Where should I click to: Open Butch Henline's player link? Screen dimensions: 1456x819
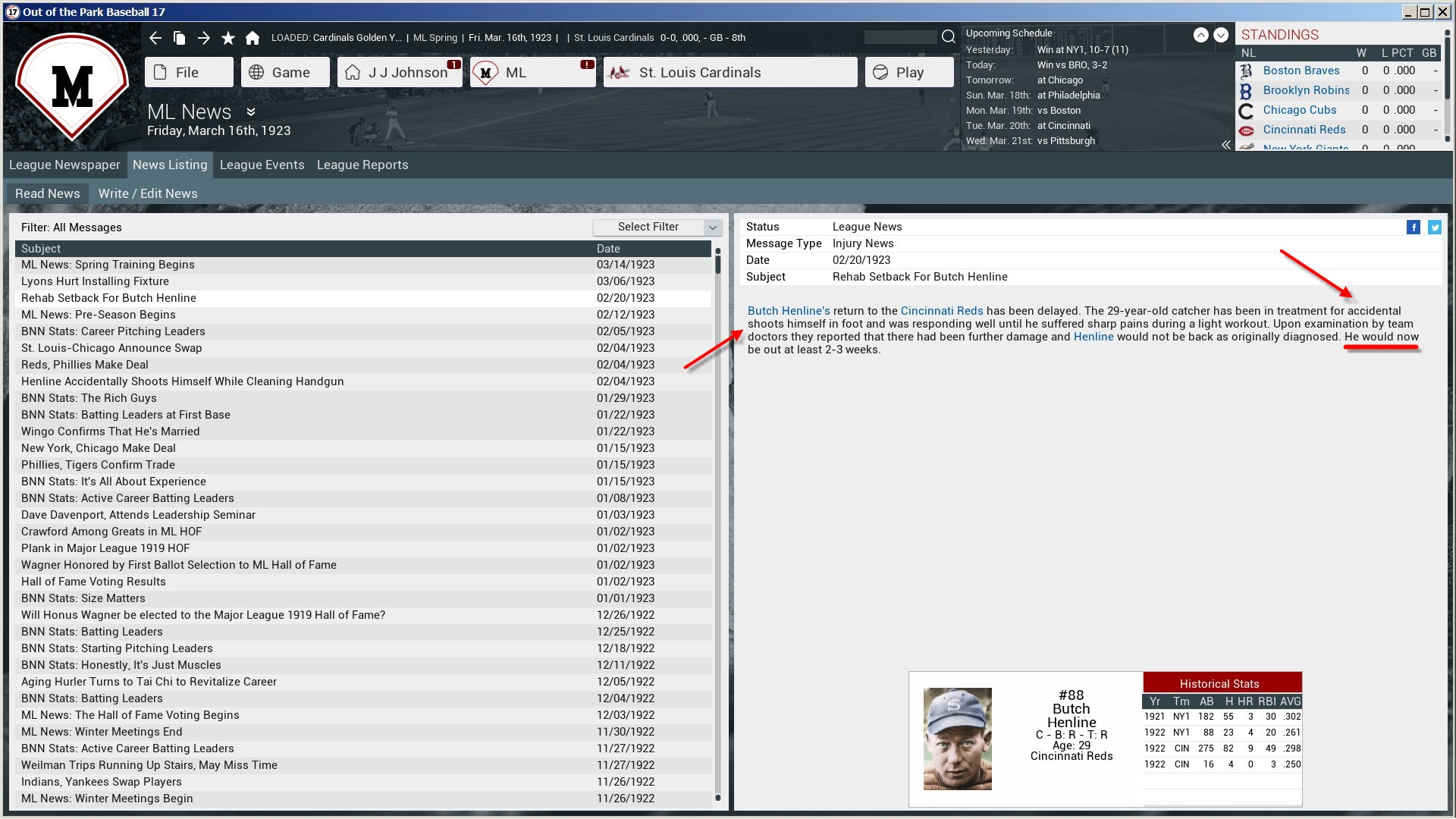789,311
